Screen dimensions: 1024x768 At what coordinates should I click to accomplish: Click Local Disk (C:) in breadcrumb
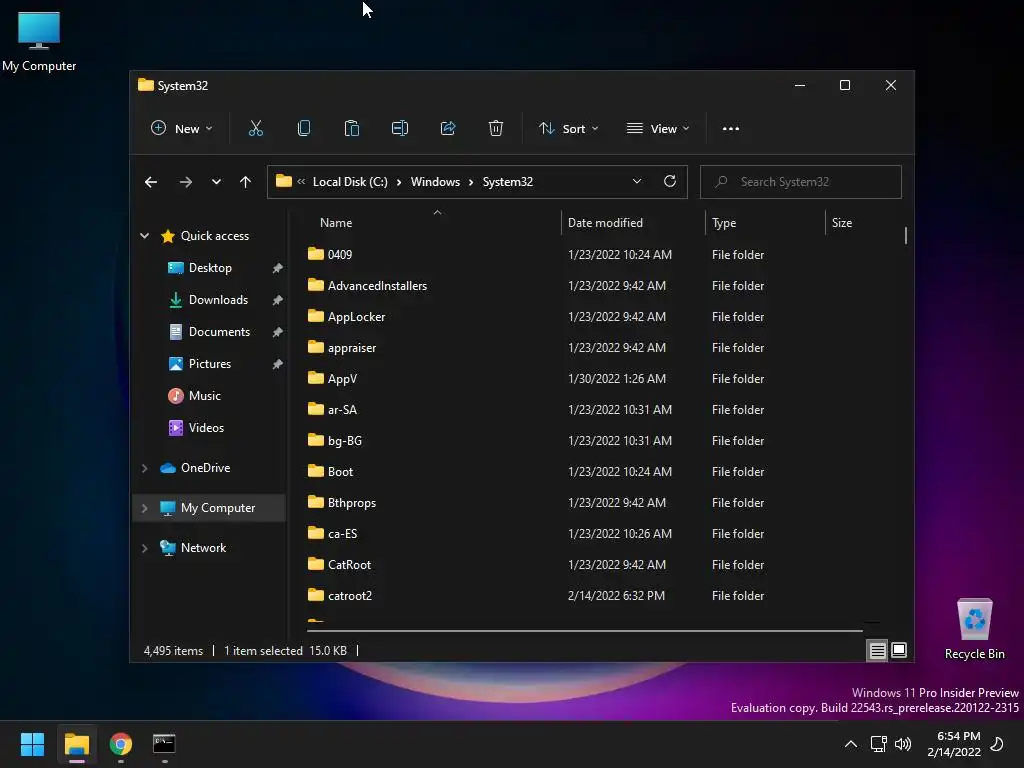[350, 182]
